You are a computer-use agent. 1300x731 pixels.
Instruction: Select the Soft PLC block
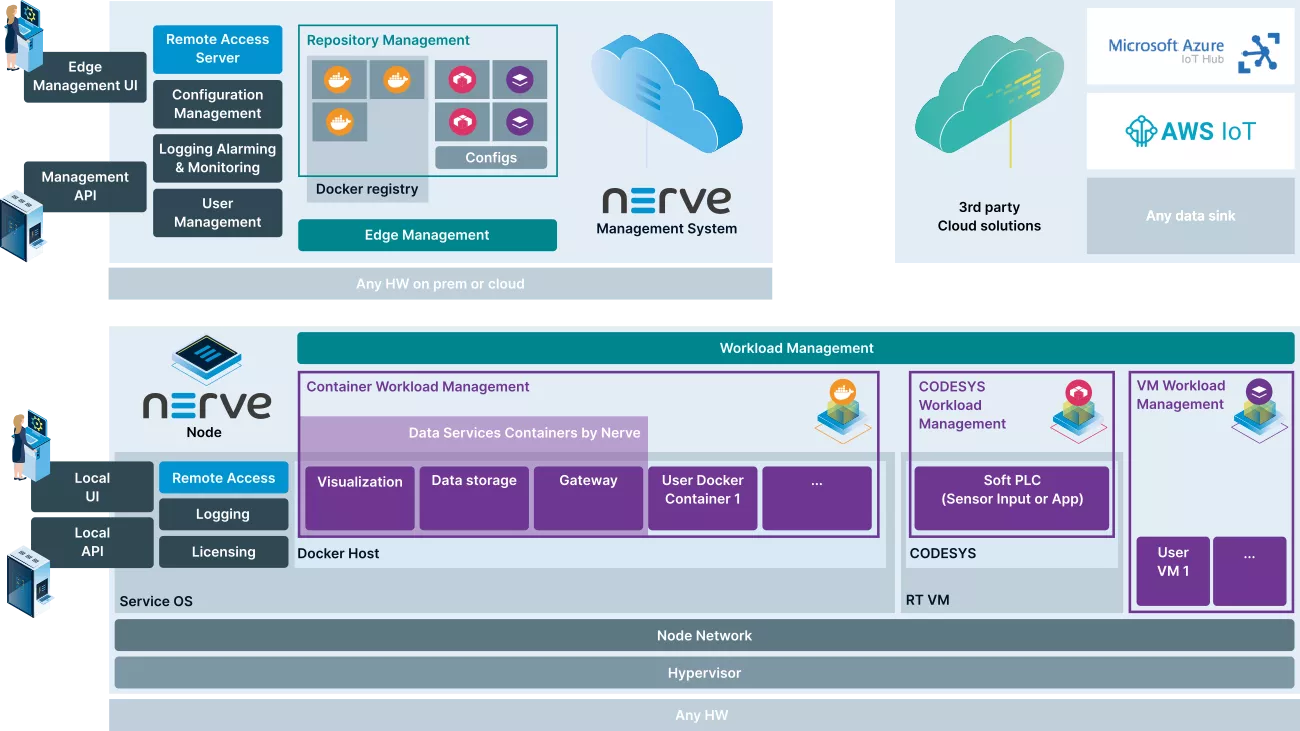pyautogui.click(x=1012, y=498)
